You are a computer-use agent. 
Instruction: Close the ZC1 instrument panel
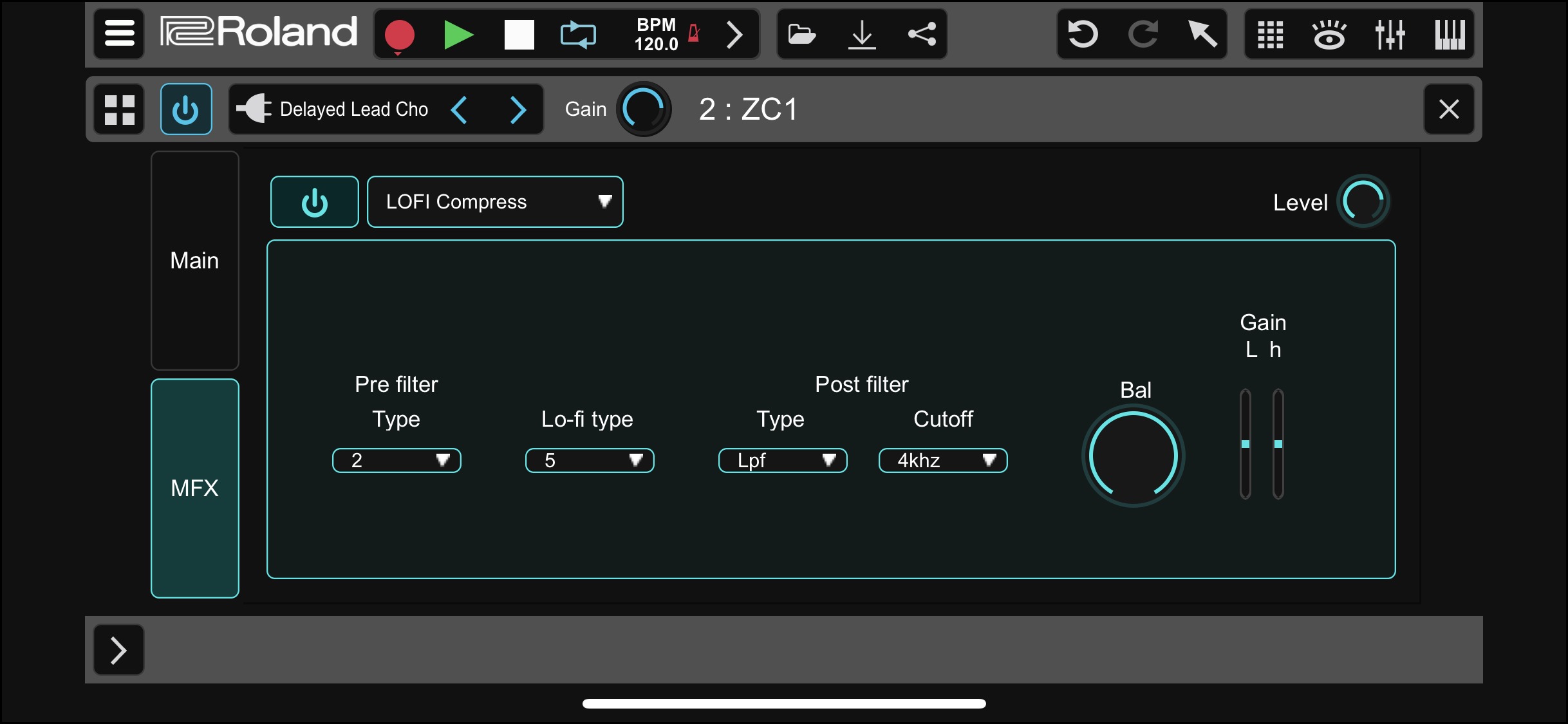click(1449, 109)
